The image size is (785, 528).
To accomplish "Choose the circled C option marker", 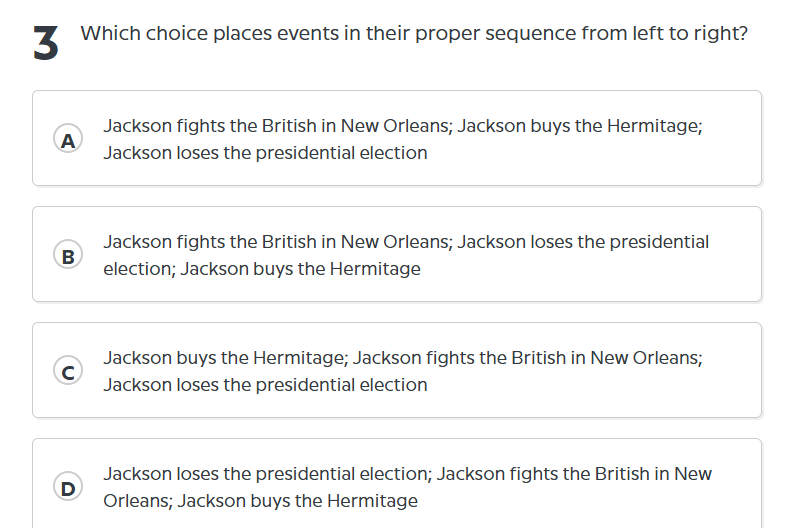I will pos(68,372).
